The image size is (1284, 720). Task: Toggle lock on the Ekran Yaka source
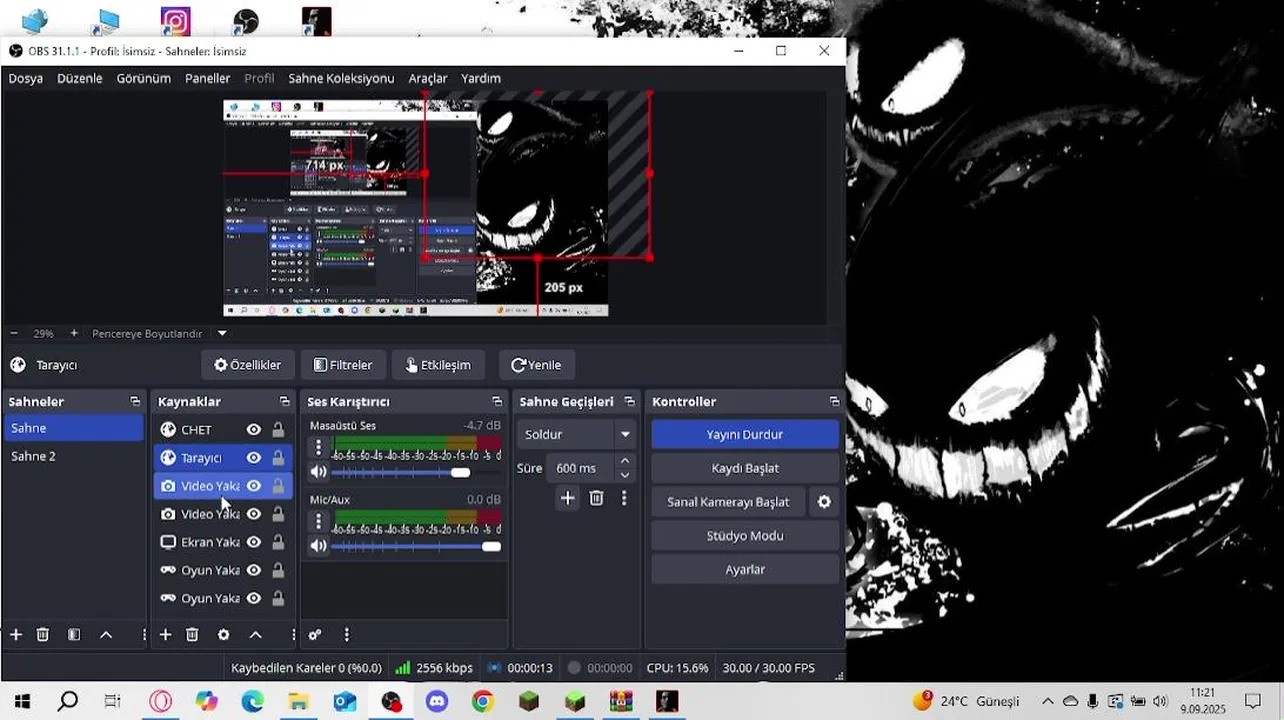pyautogui.click(x=278, y=542)
